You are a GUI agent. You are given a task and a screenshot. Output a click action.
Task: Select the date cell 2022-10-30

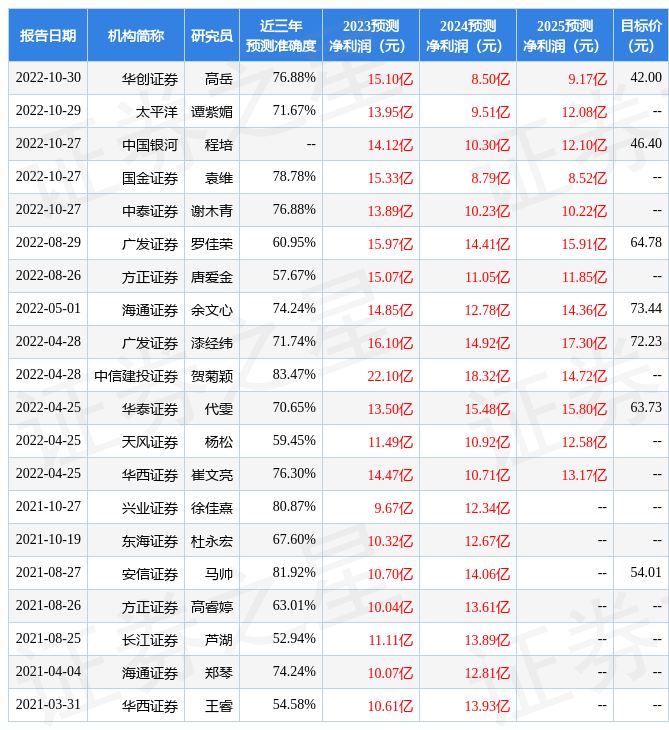point(48,77)
